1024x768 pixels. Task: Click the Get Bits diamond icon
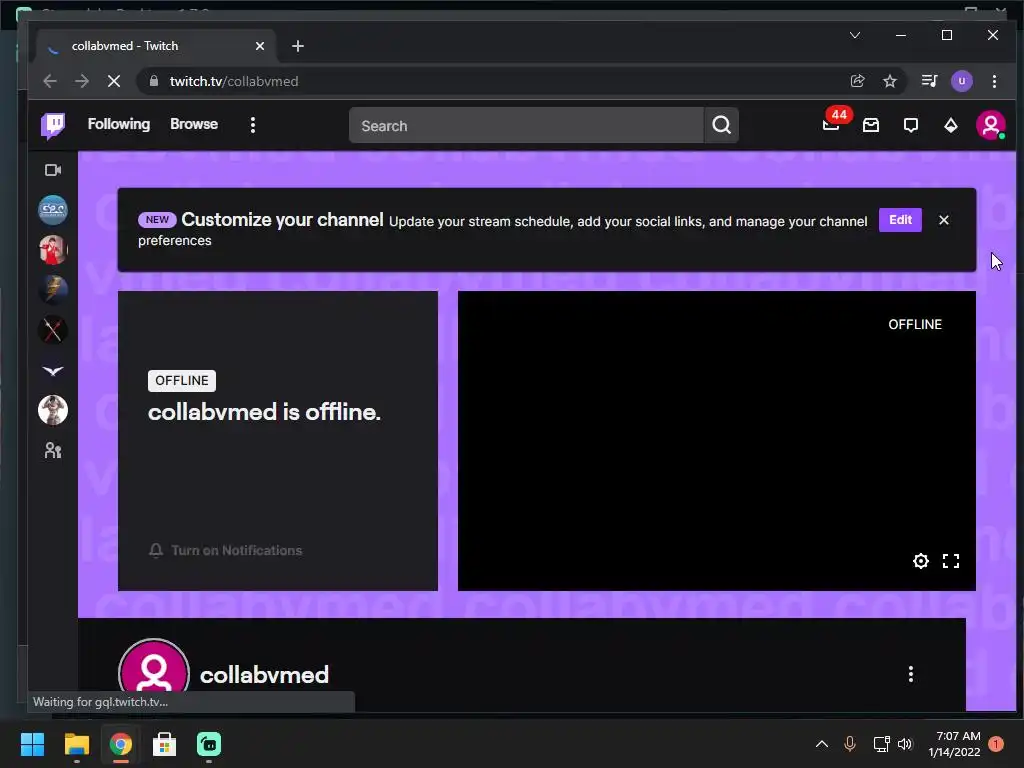coord(951,125)
